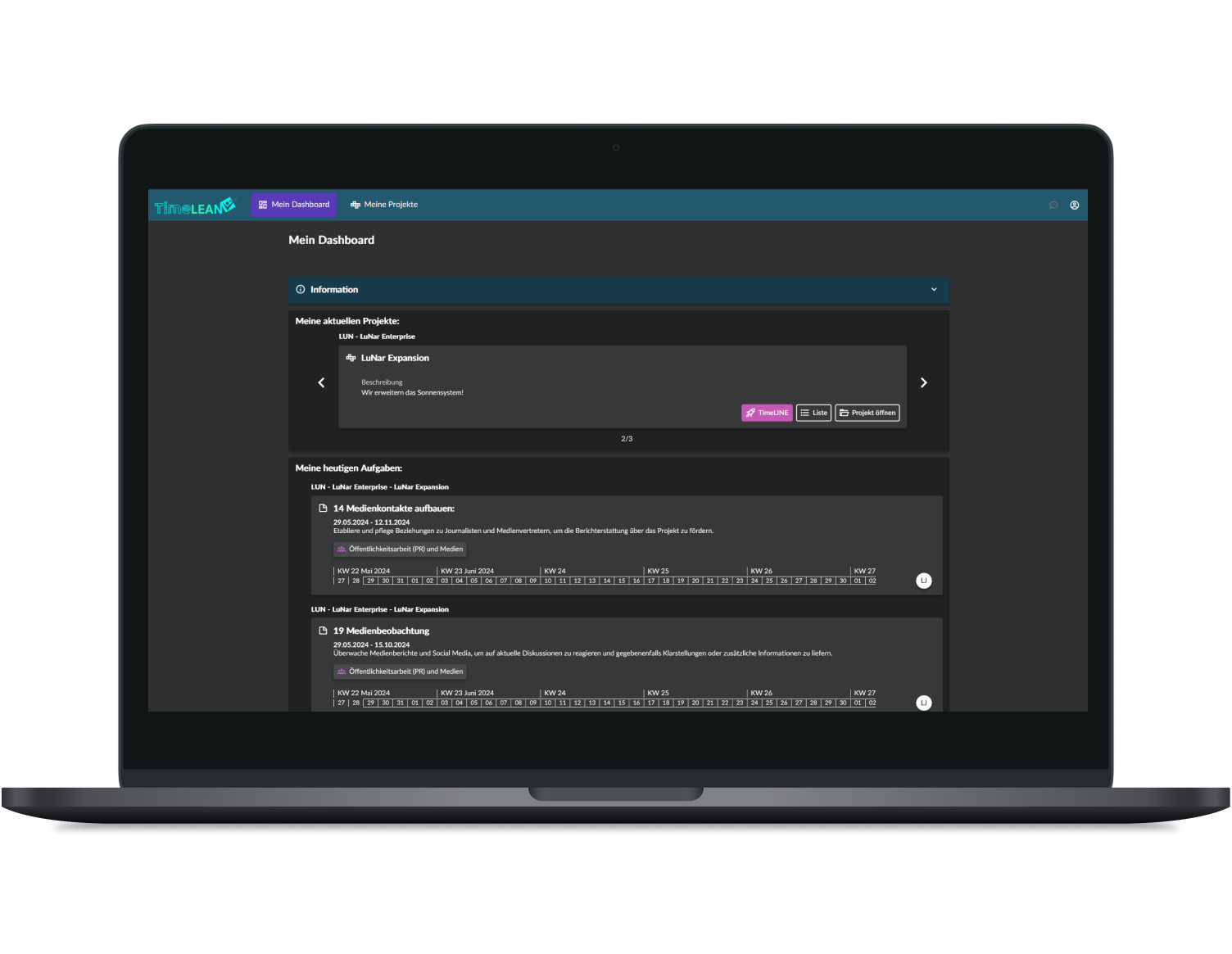This screenshot has height=954, width=1232.
Task: Click task document icon for Medienkontakte aufbauen
Action: [323, 509]
